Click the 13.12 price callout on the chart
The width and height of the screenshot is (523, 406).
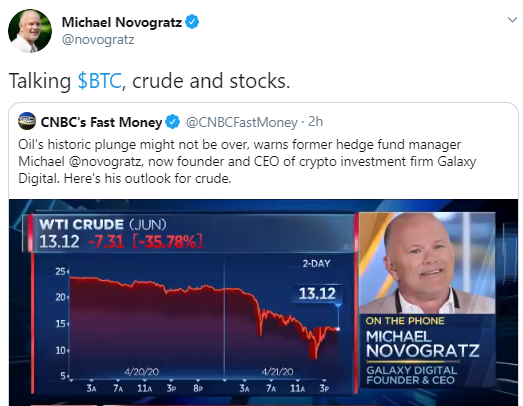[x=317, y=294]
